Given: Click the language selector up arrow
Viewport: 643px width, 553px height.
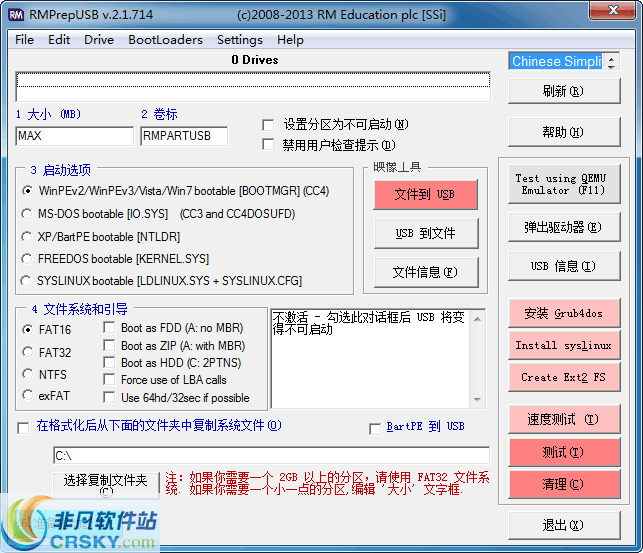Looking at the screenshot, I should click(611, 58).
